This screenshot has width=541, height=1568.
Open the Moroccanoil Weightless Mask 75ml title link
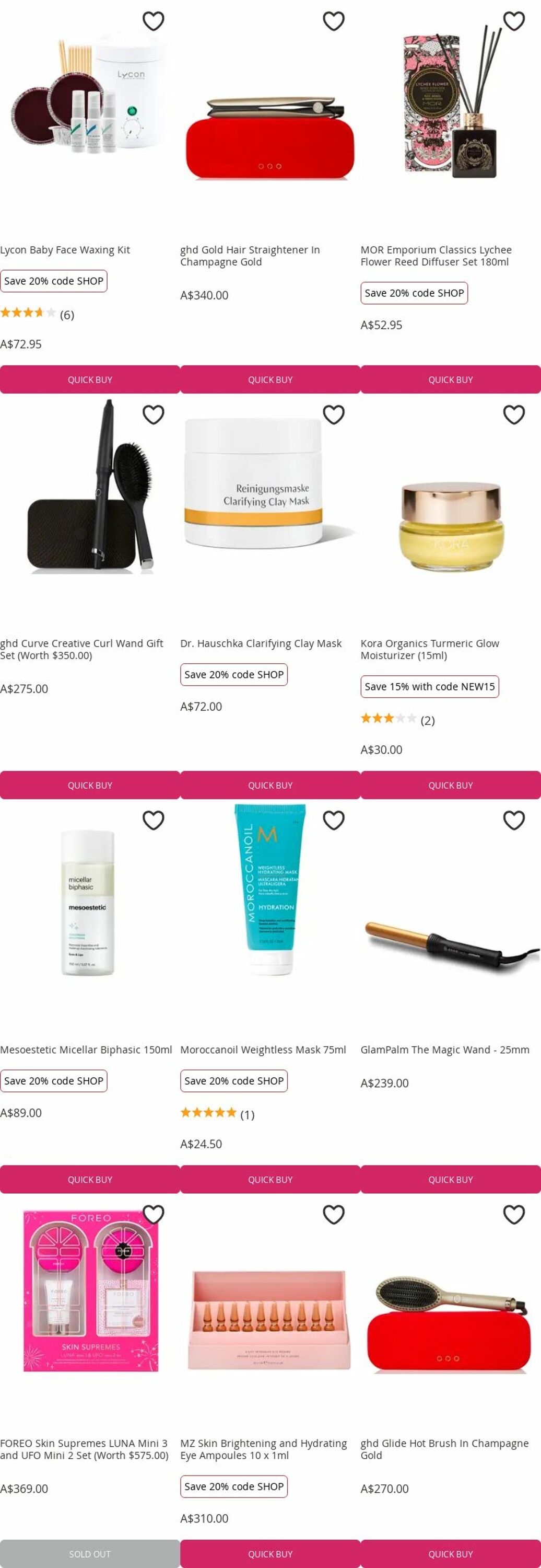click(263, 1050)
